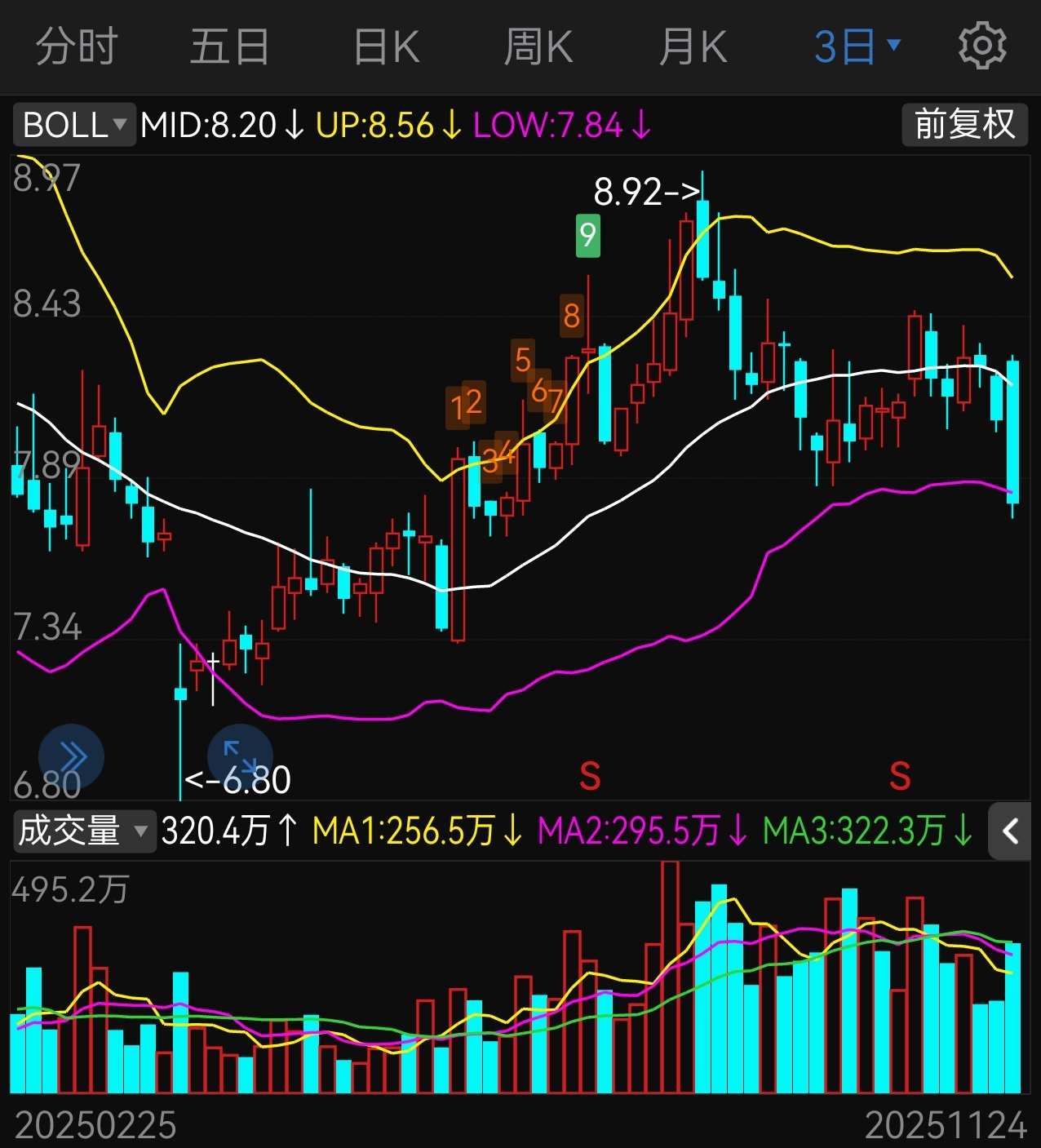Tap the 8.92 high price label
The height and width of the screenshot is (1148, 1041).
(x=647, y=193)
